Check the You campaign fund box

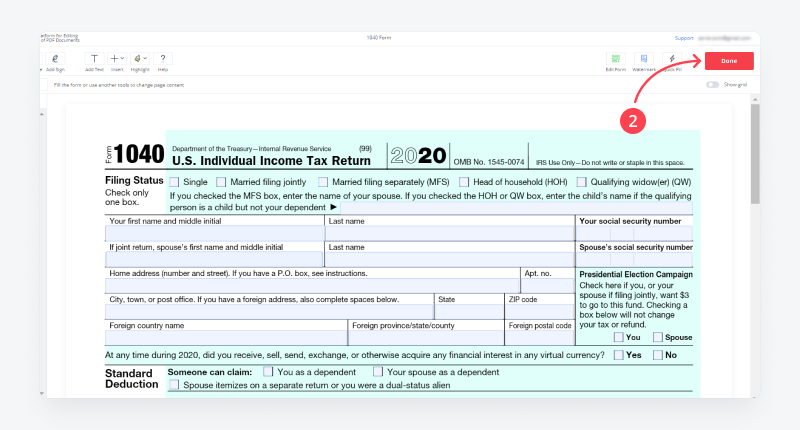pyautogui.click(x=619, y=337)
